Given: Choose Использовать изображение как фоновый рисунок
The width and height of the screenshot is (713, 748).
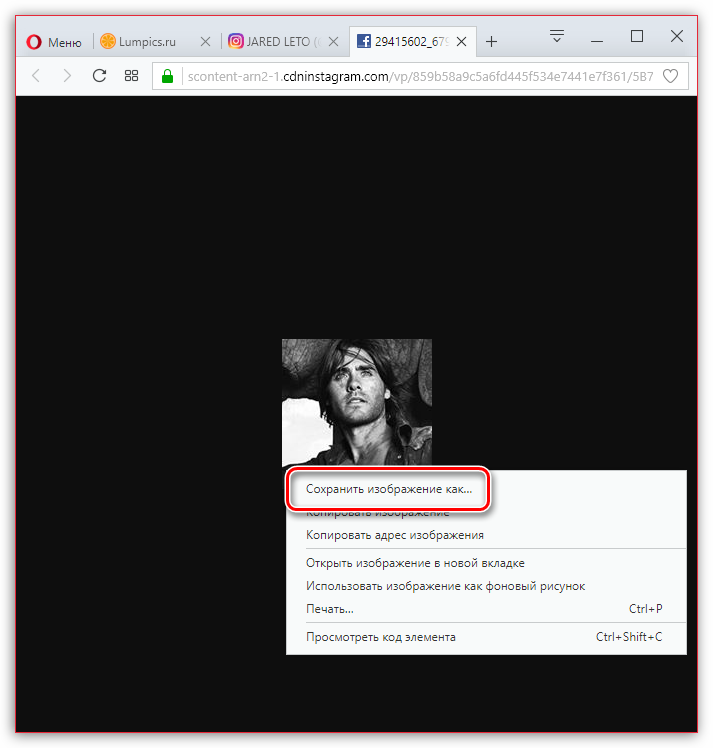Looking at the screenshot, I should point(486,586).
